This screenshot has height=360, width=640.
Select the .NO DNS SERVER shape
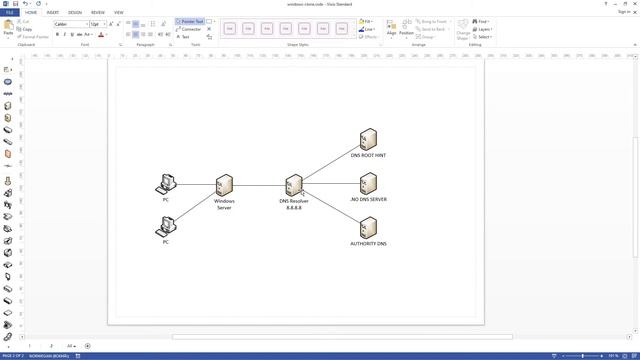click(x=368, y=183)
